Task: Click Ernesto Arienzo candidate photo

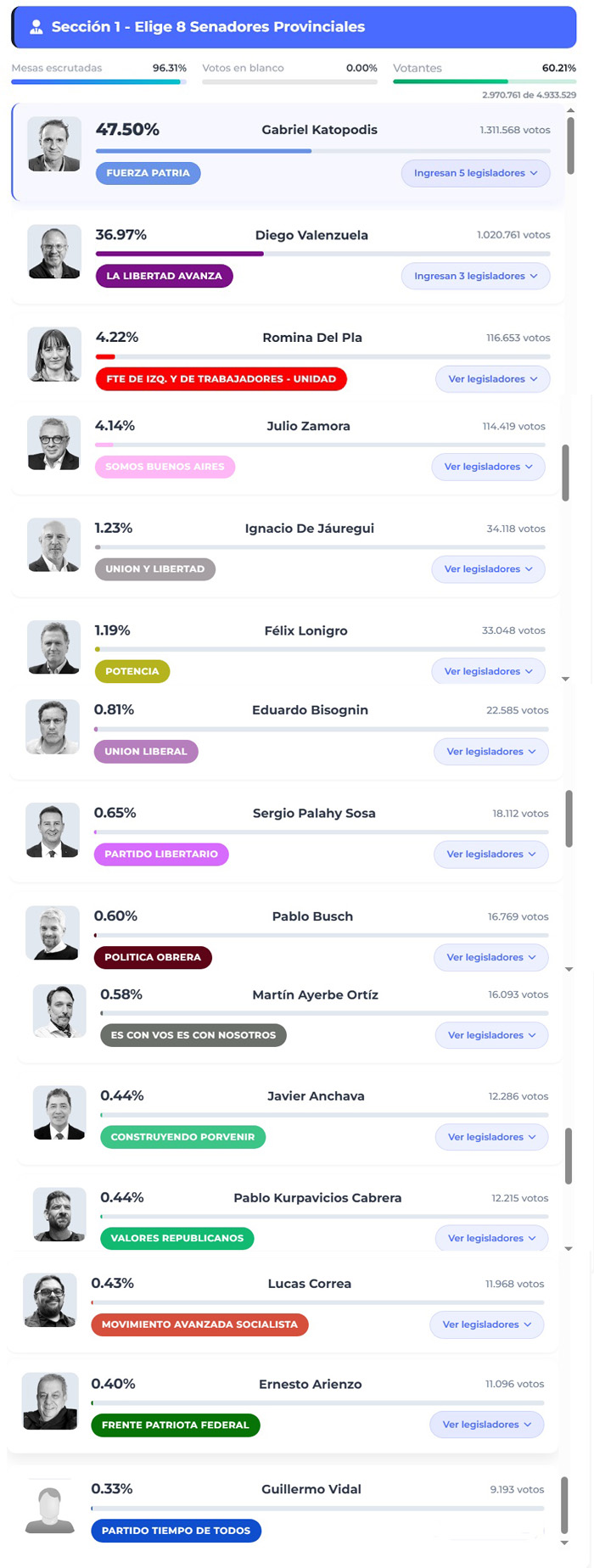Action: tap(50, 1401)
